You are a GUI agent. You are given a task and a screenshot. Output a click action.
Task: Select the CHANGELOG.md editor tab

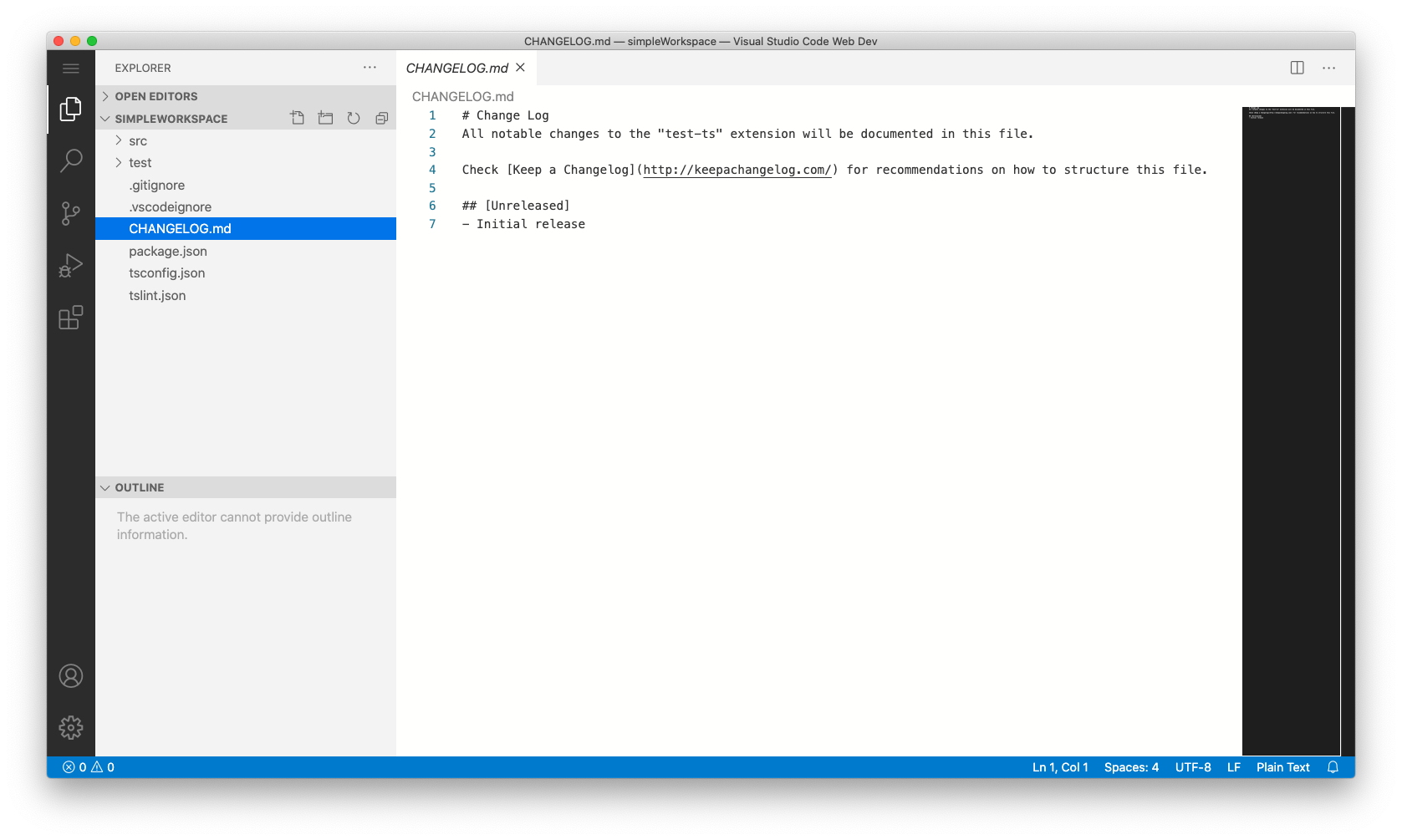(457, 68)
